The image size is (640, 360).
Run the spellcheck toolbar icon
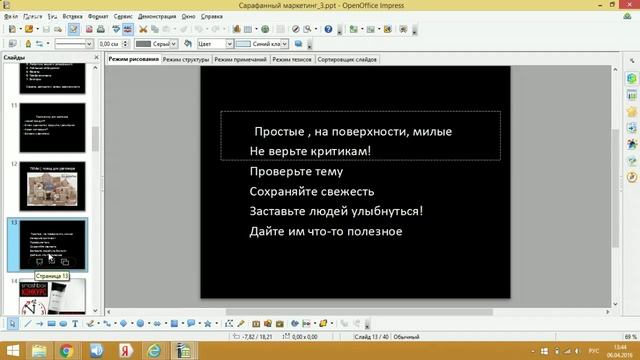116,29
